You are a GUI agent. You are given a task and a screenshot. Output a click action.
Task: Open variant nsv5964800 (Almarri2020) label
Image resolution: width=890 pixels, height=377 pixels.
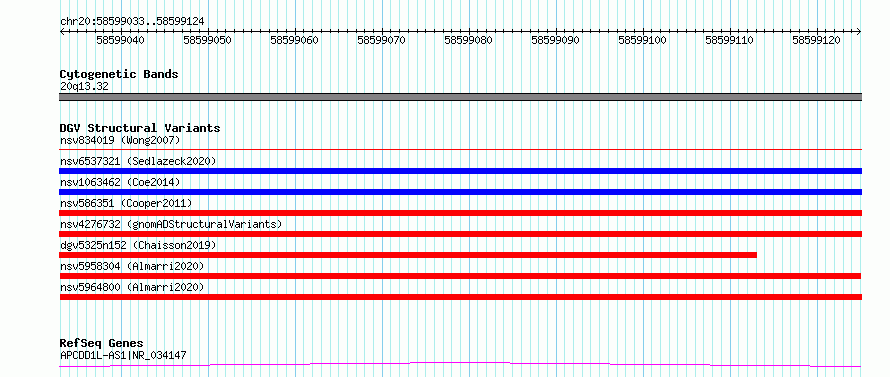tap(132, 287)
